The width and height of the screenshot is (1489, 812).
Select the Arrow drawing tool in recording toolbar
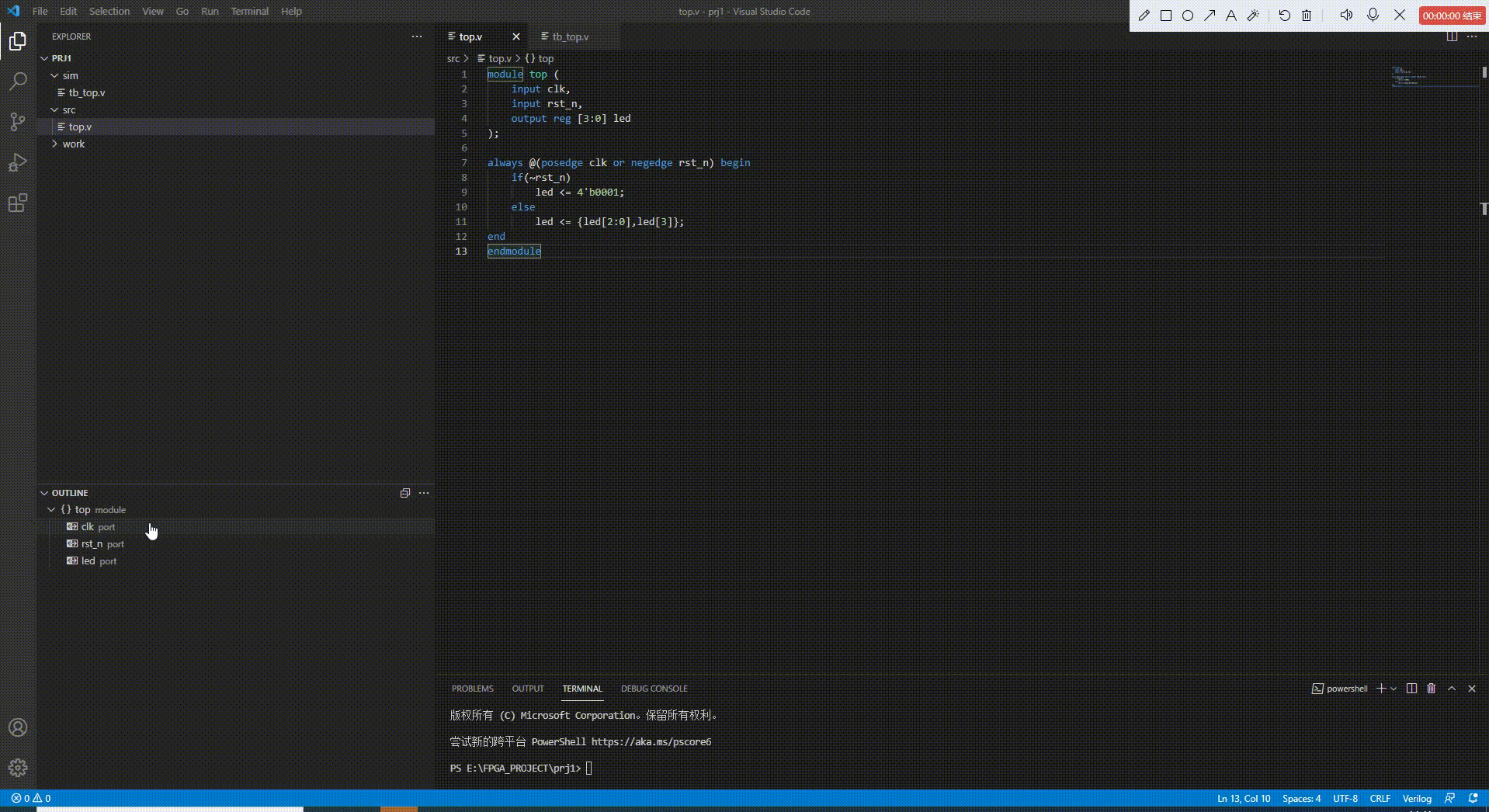[x=1208, y=15]
